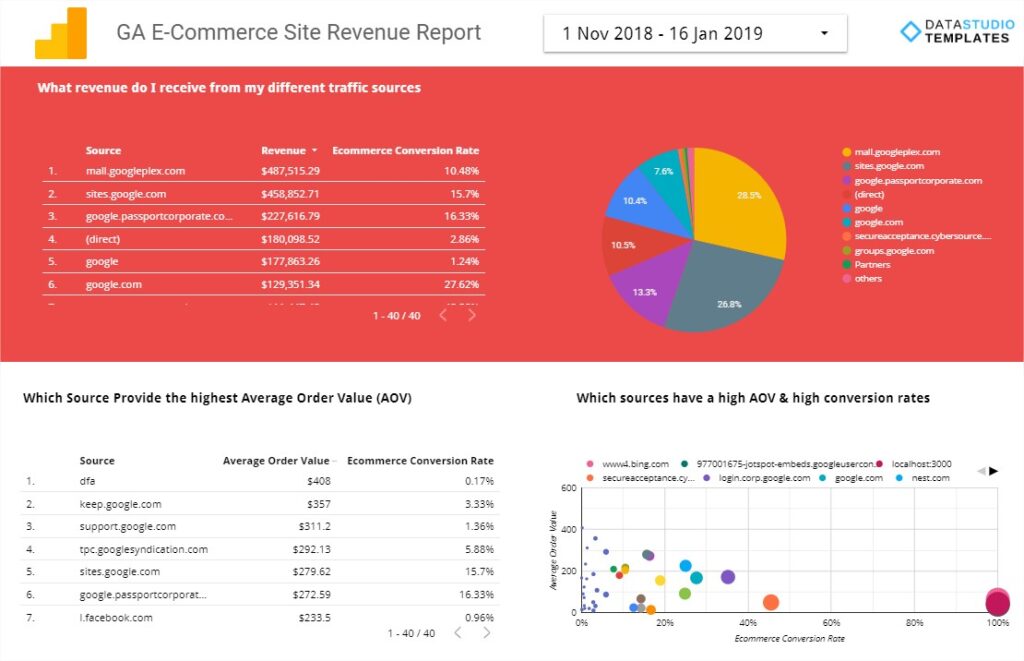Click the Data Studio Templates logo diamond icon

point(910,32)
